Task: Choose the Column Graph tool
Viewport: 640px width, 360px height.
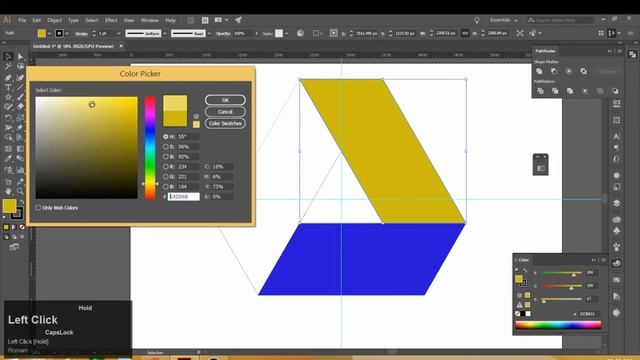Action: [x=20, y=170]
